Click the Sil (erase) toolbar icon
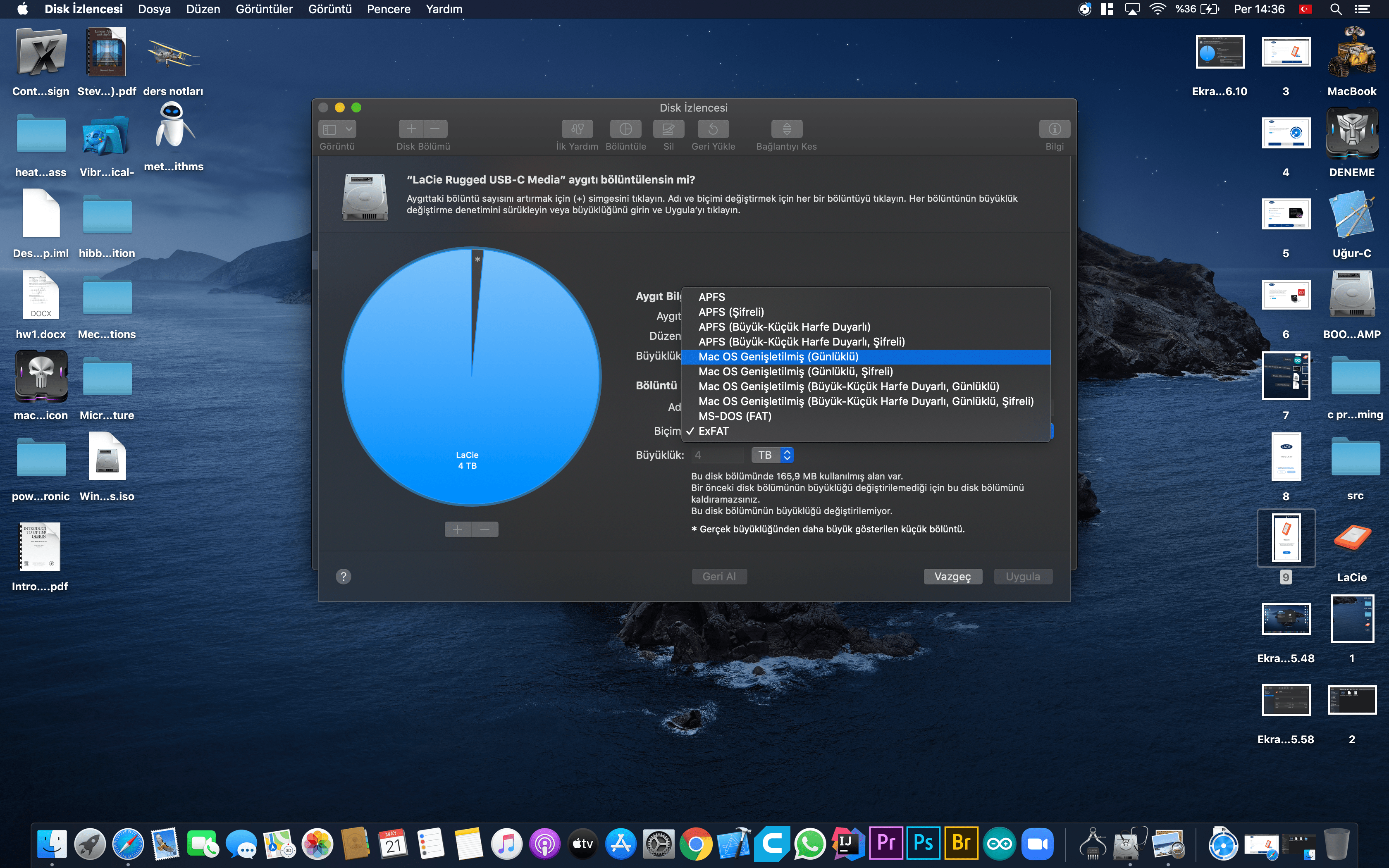Viewport: 1389px width, 868px height. pos(668,130)
